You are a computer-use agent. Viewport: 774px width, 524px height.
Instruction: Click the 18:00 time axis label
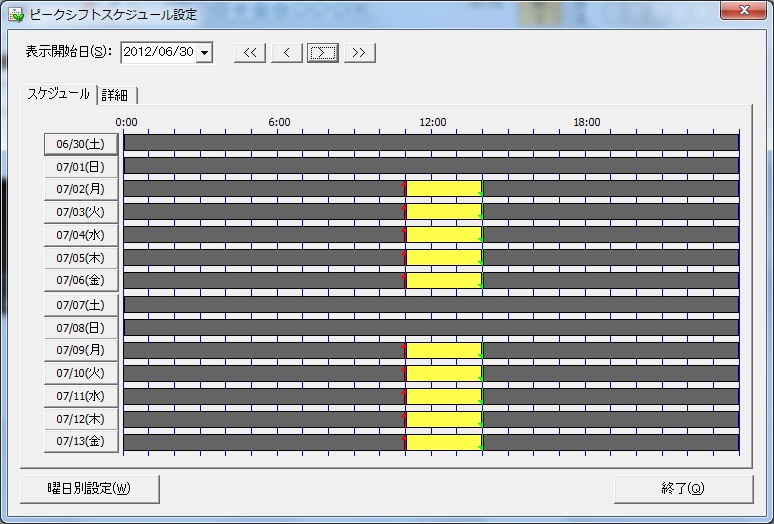pos(587,122)
